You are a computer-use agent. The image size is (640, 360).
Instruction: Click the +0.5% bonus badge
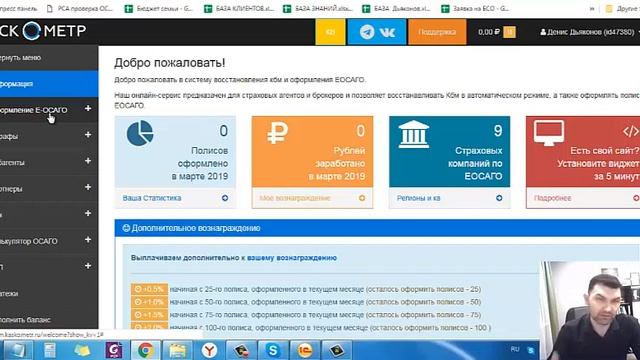click(149, 289)
